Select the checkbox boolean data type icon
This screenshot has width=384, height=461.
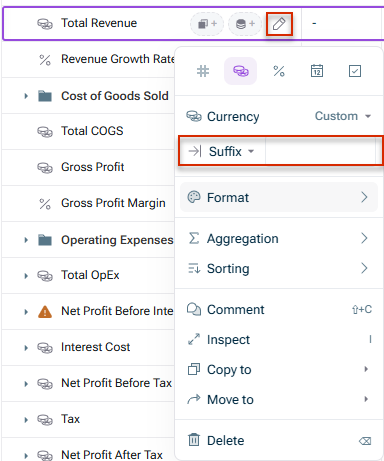(355, 71)
